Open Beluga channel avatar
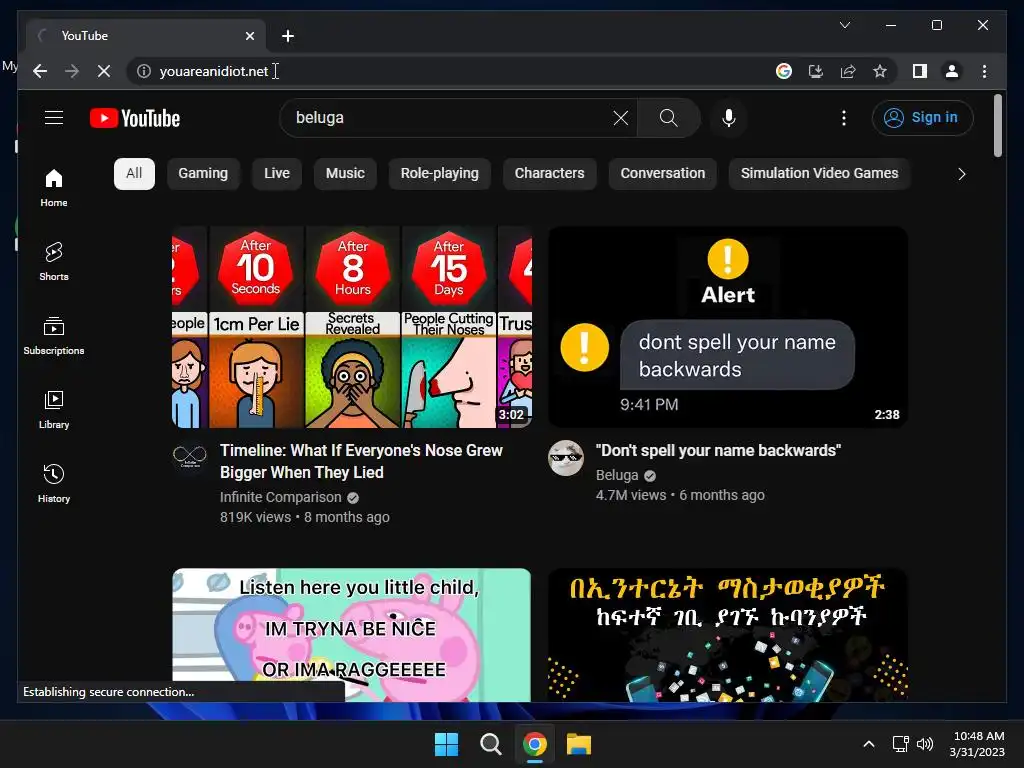The width and height of the screenshot is (1024, 768). point(566,458)
